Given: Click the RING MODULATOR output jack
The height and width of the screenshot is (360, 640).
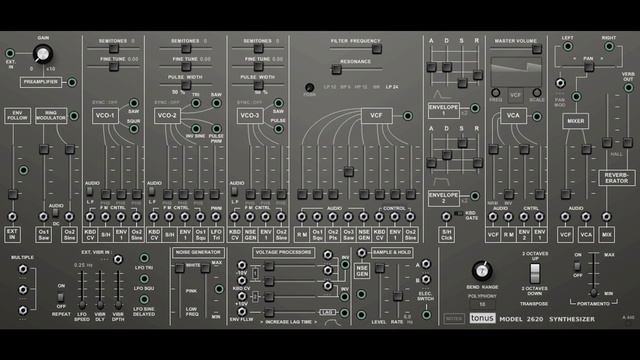Looking at the screenshot, I should (74, 116).
